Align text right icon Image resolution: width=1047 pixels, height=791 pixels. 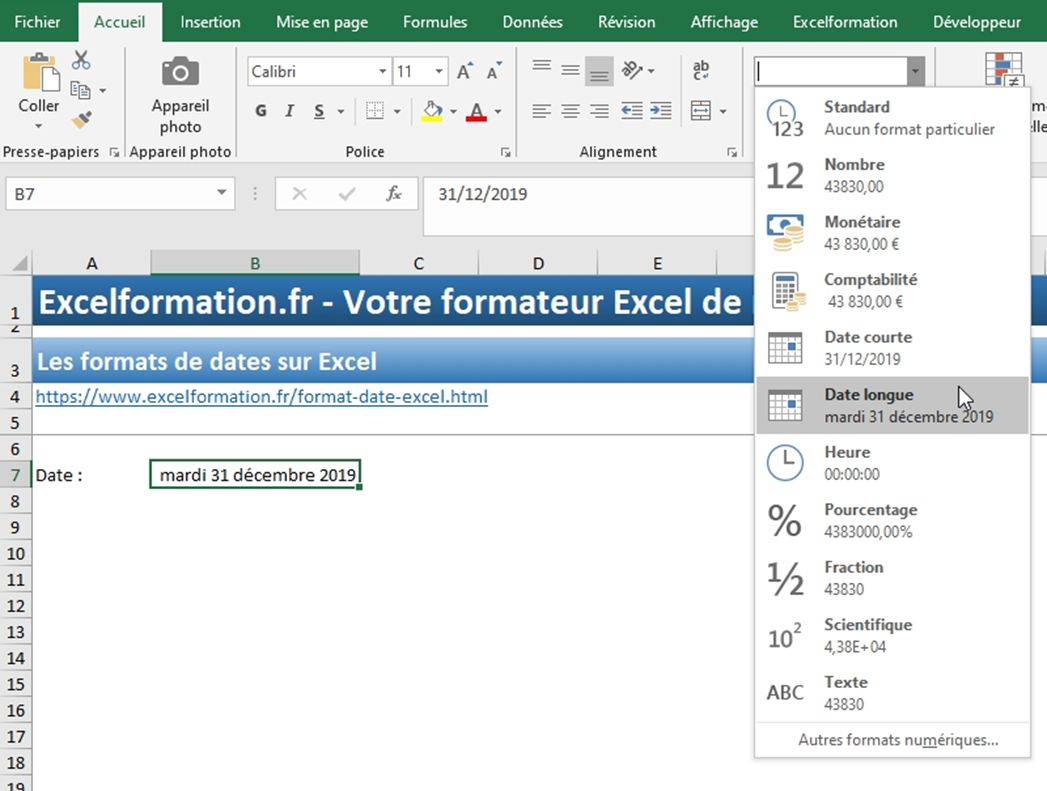pyautogui.click(x=600, y=111)
